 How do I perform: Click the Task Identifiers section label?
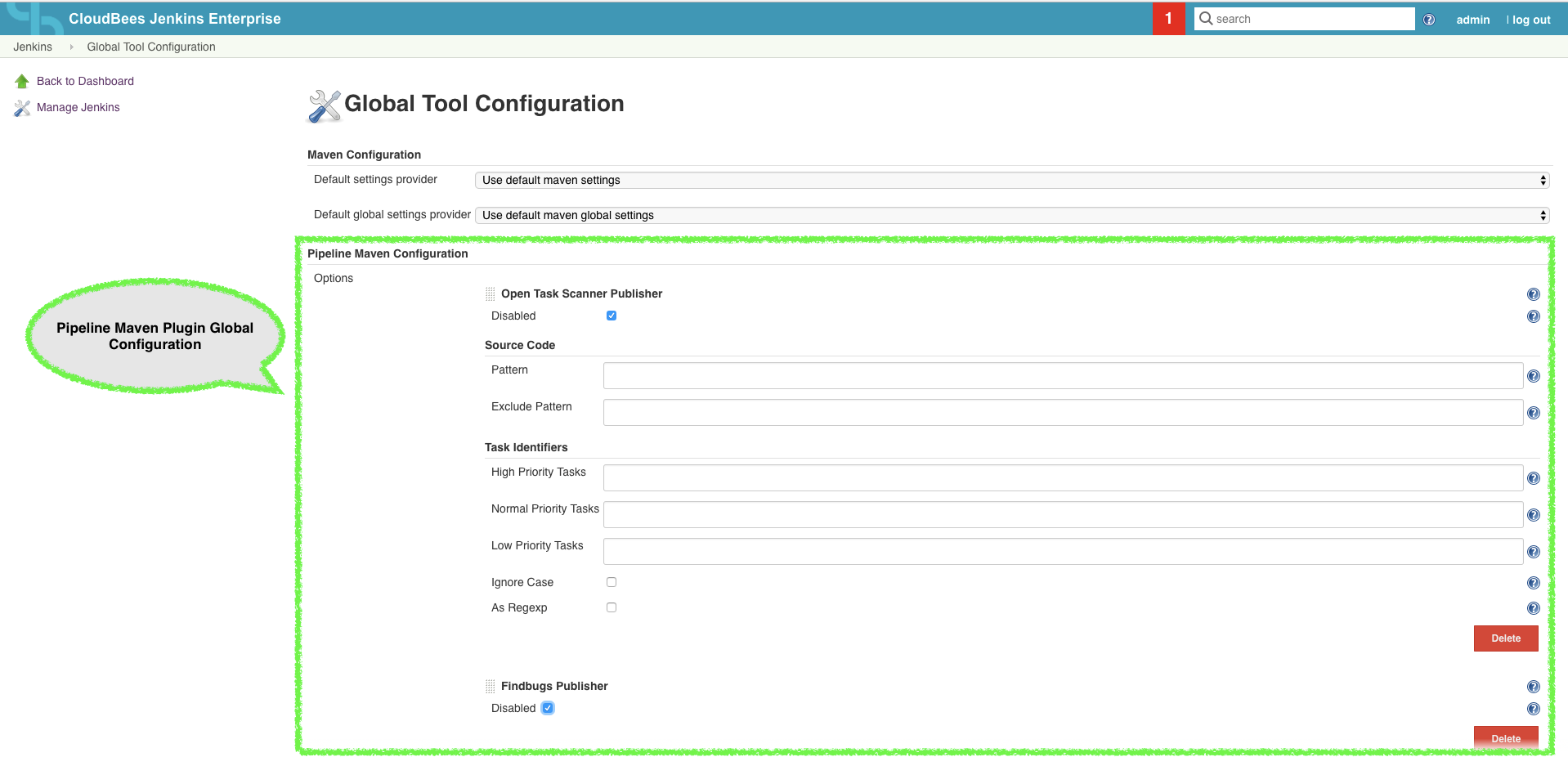tap(526, 447)
